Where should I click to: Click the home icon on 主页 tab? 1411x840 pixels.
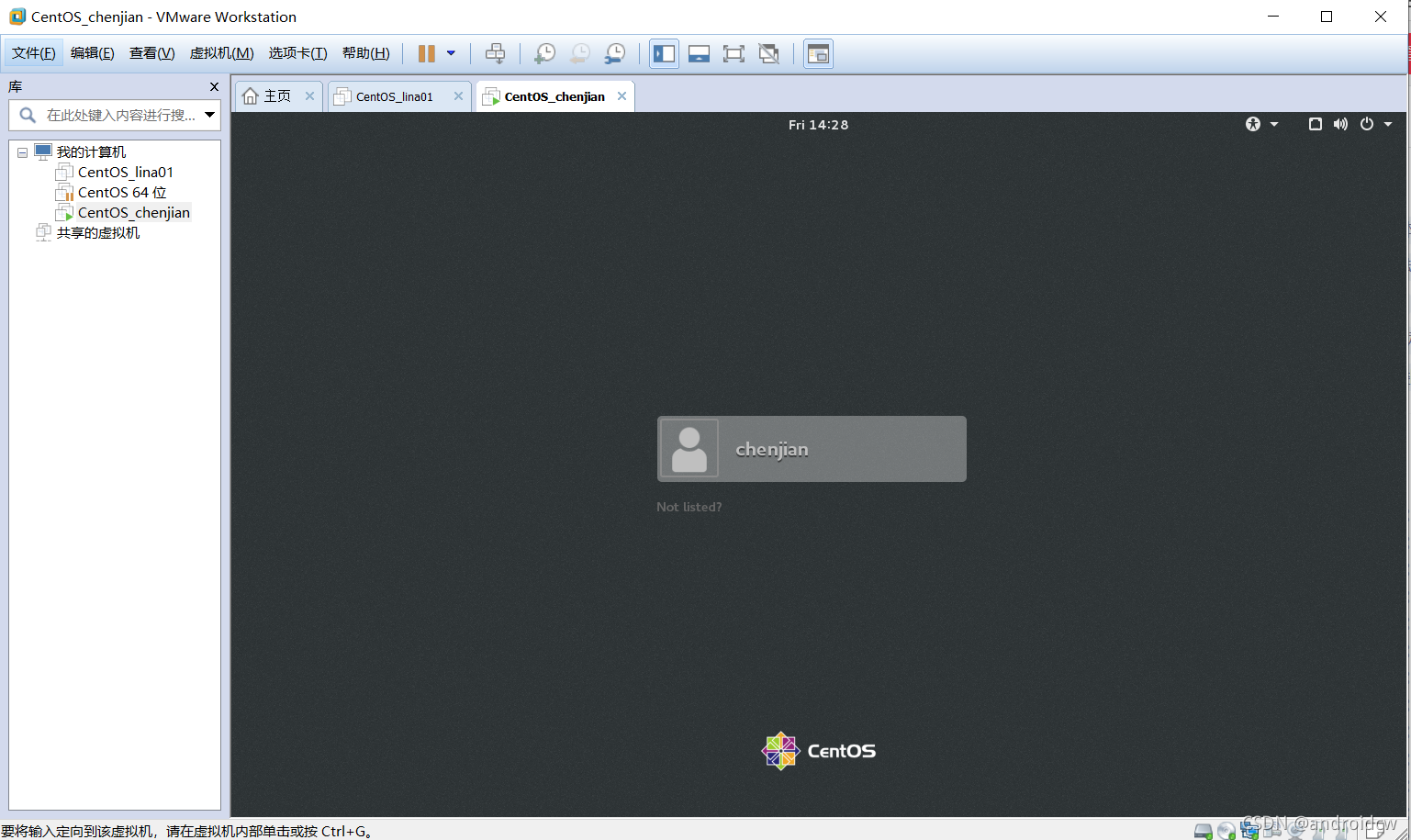pos(251,96)
